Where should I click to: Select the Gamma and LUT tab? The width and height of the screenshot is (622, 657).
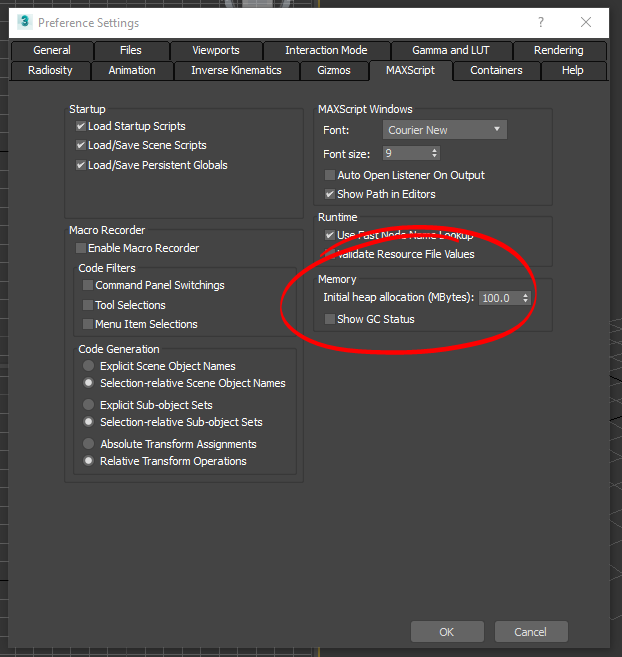pyautogui.click(x=451, y=50)
